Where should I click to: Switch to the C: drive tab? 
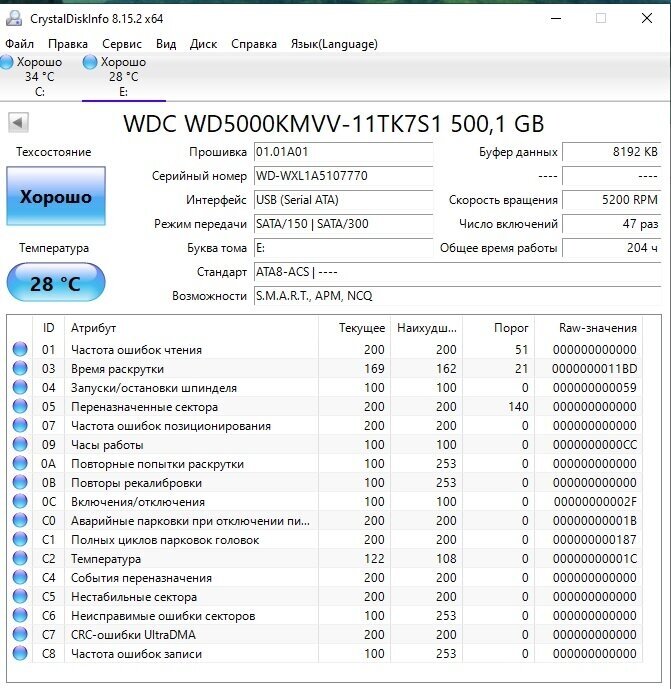point(40,77)
